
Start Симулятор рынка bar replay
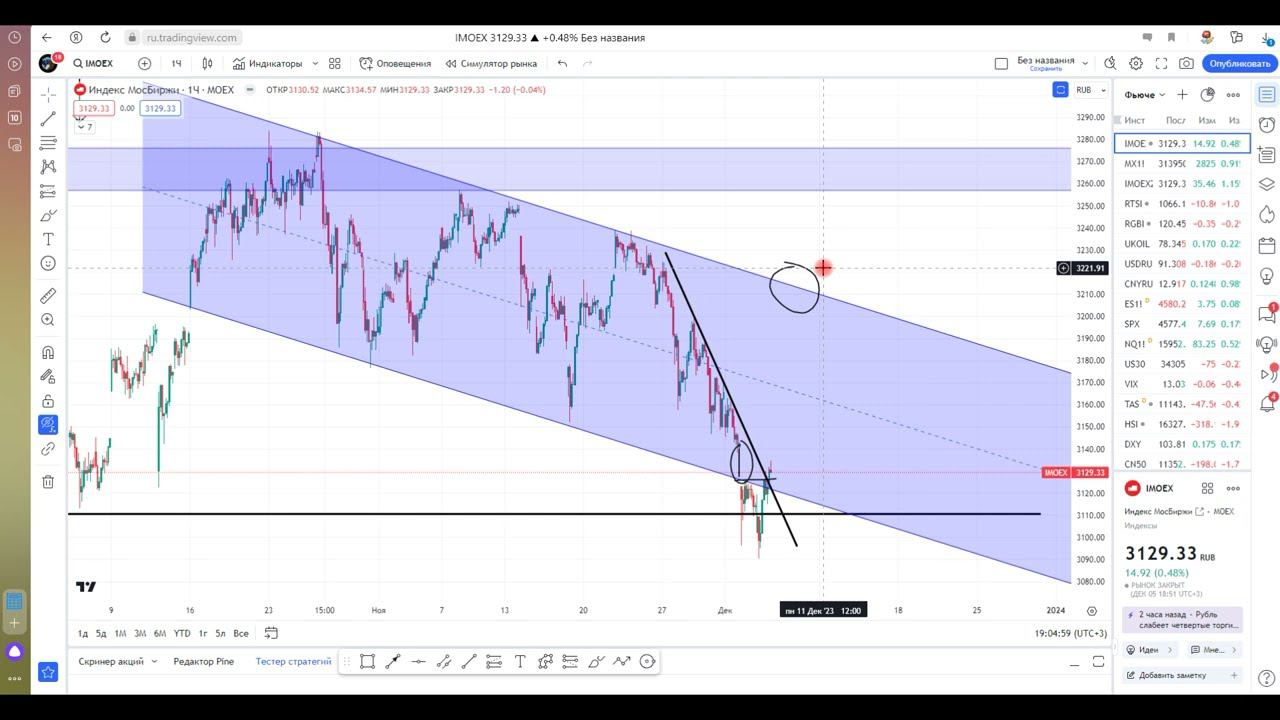491,63
